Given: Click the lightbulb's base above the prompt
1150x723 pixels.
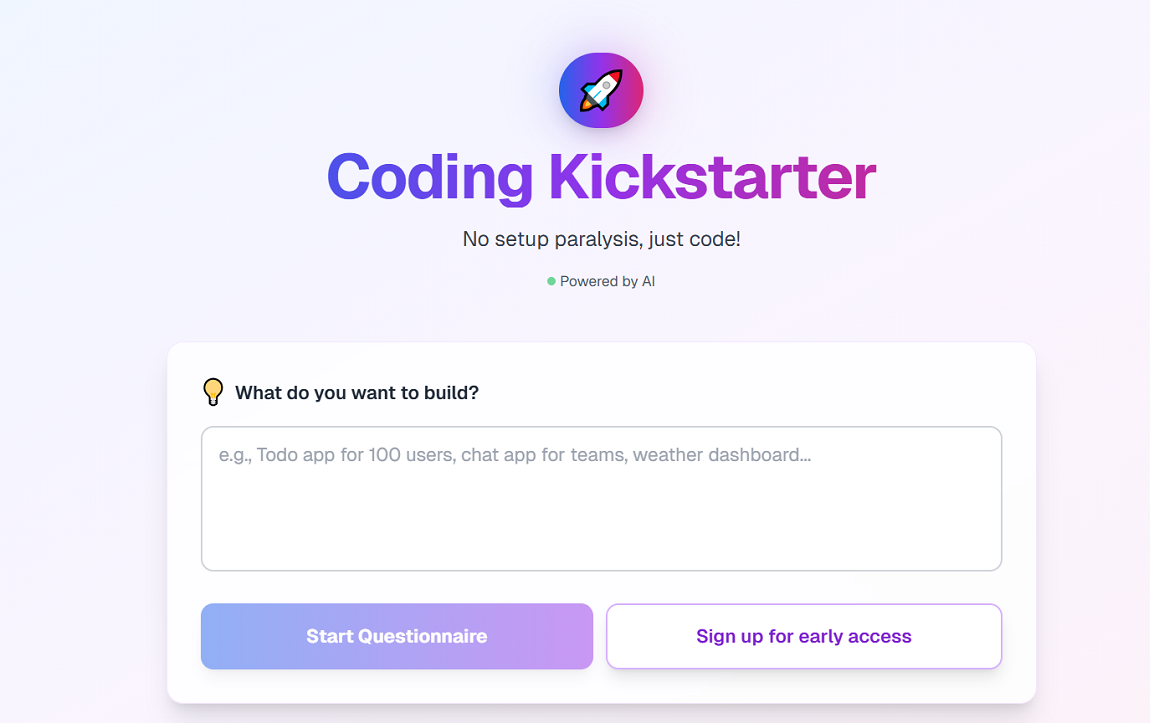Looking at the screenshot, I should 213,401.
